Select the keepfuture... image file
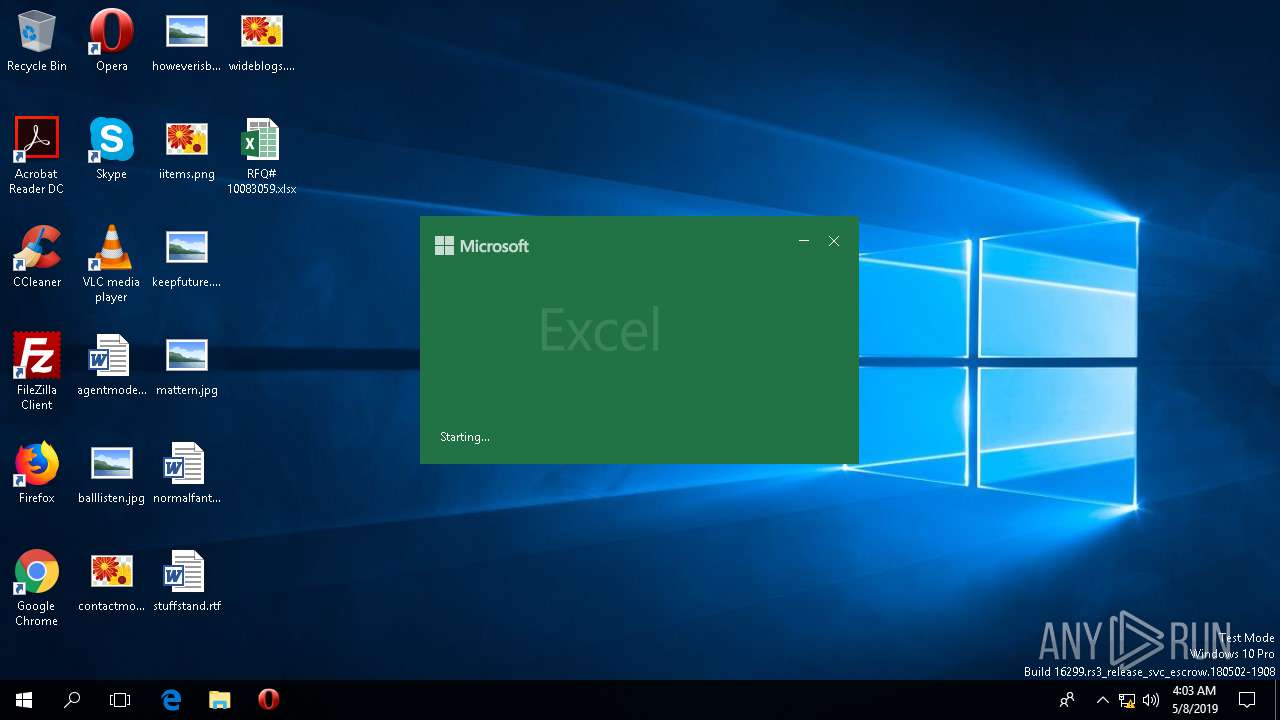Viewport: 1280px width, 720px height. (x=186, y=257)
